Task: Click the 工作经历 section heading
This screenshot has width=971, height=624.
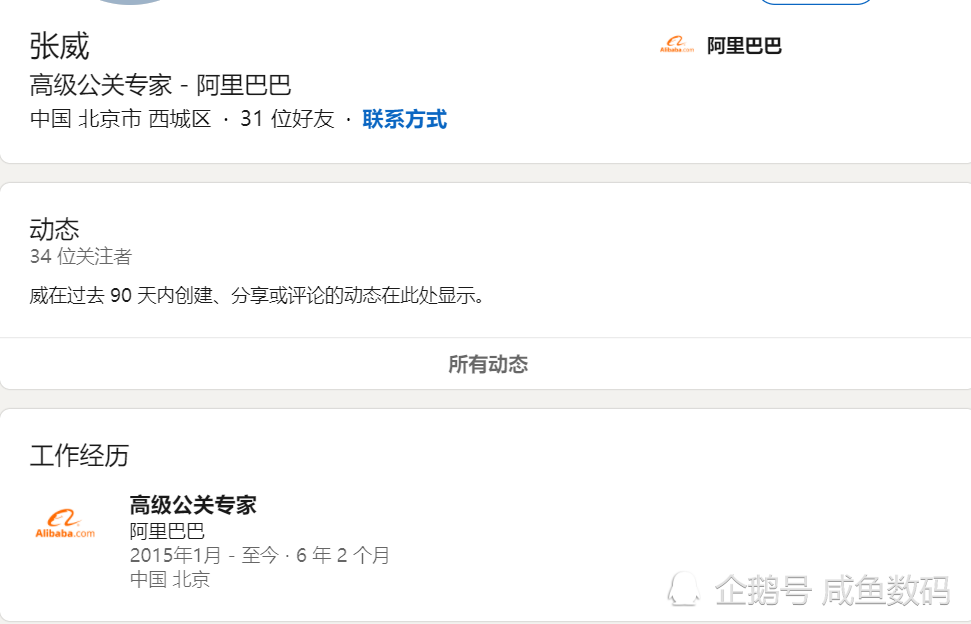Action: tap(79, 456)
